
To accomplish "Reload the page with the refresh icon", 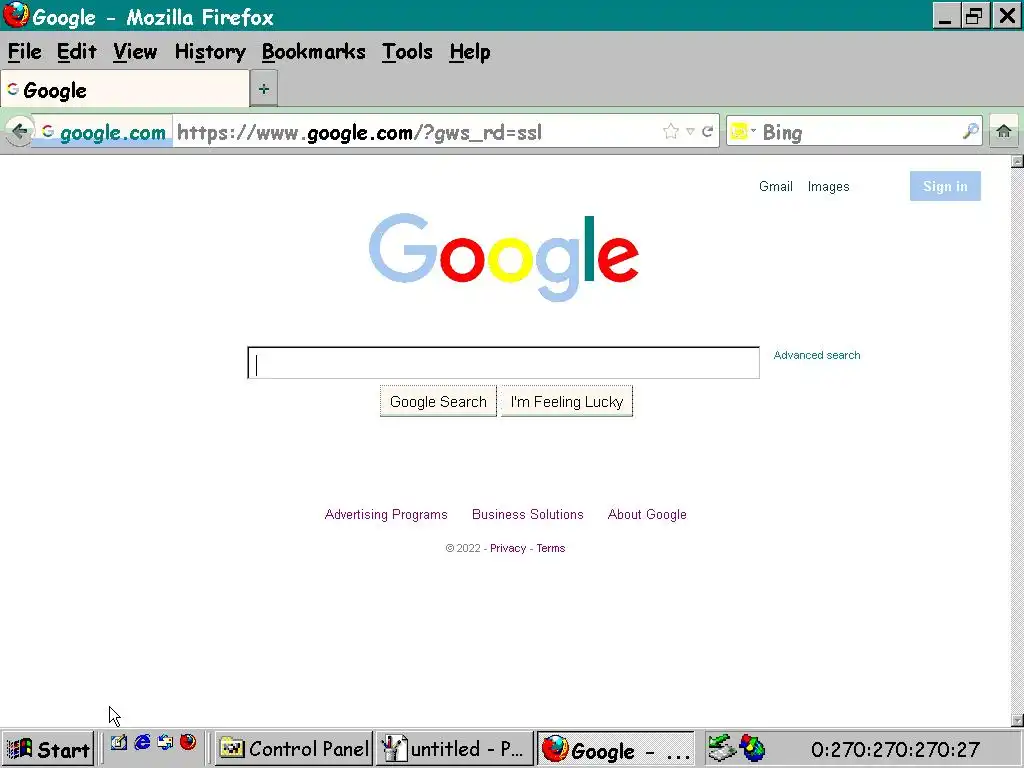I will pos(707,131).
